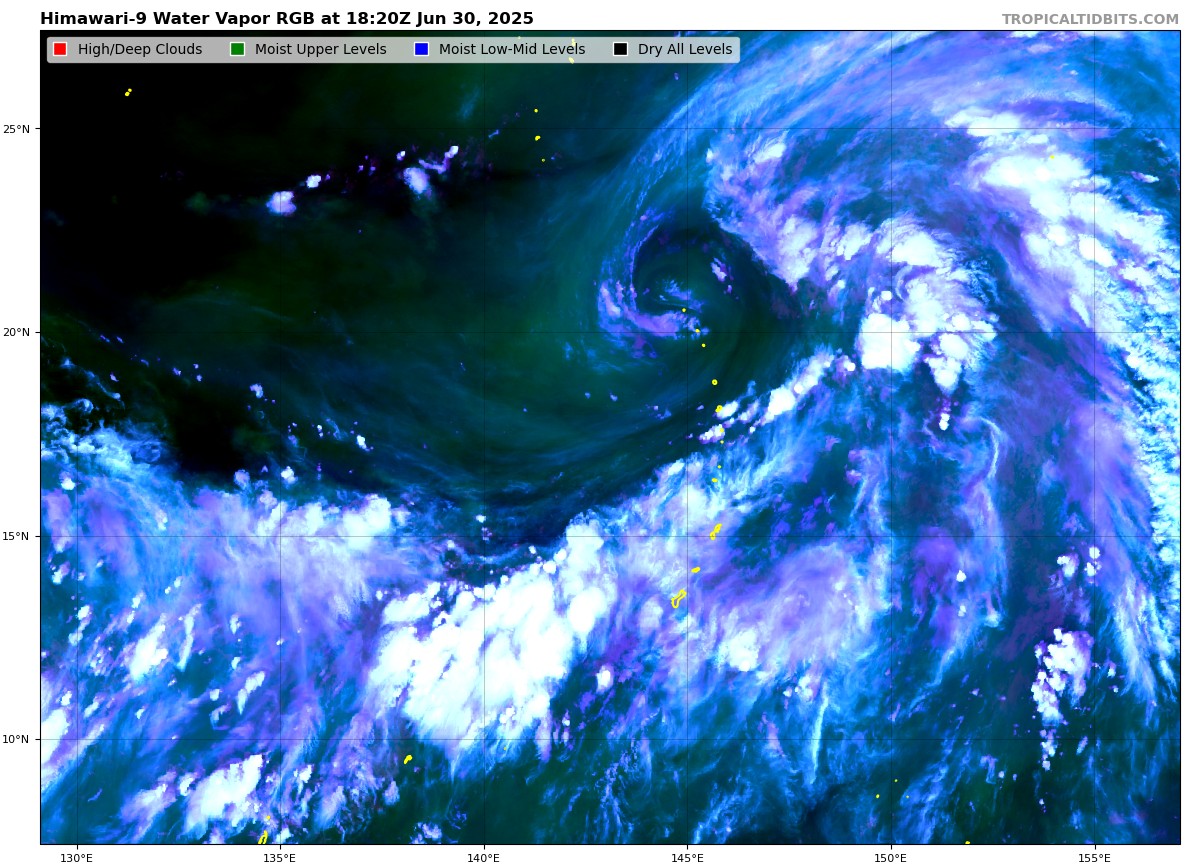Click the 'Dry All Levels' legend label

(x=685, y=50)
